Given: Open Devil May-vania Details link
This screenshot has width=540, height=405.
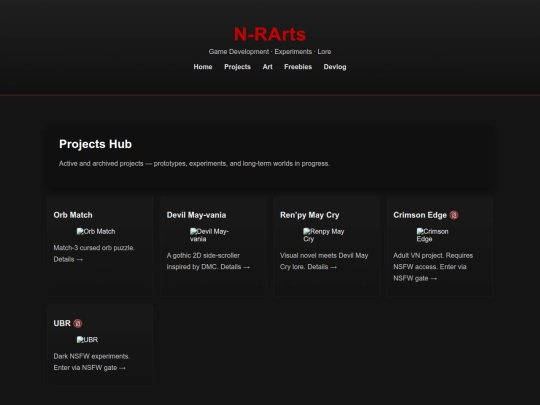Looking at the screenshot, I should 235,267.
